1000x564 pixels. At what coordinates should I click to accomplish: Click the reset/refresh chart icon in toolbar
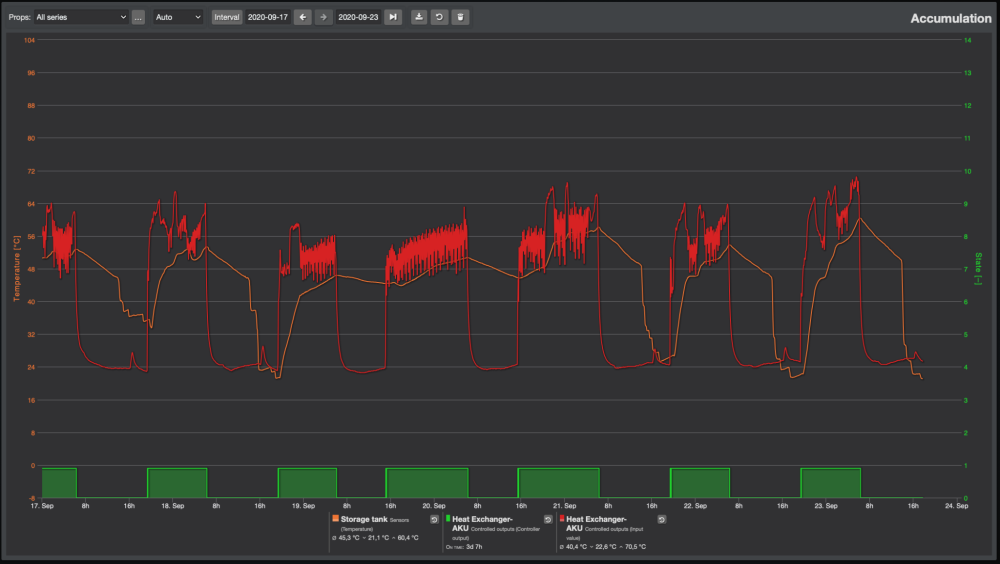coord(439,17)
